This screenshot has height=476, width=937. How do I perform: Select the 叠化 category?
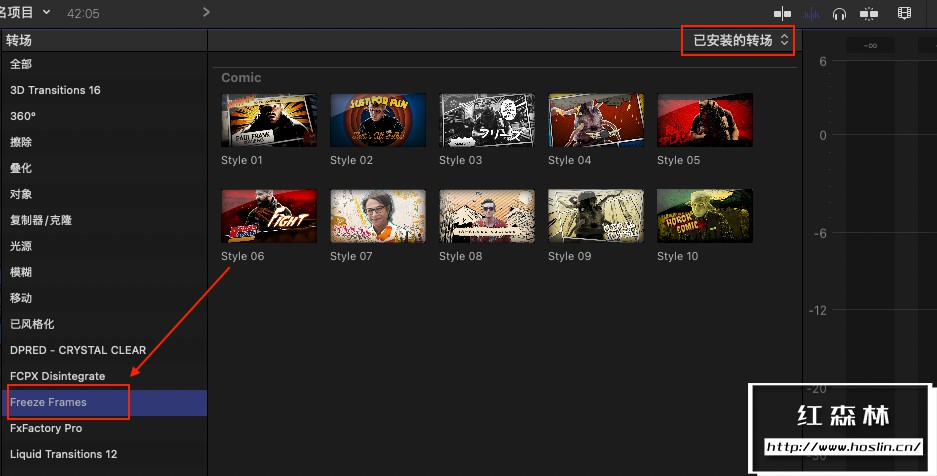104,168
